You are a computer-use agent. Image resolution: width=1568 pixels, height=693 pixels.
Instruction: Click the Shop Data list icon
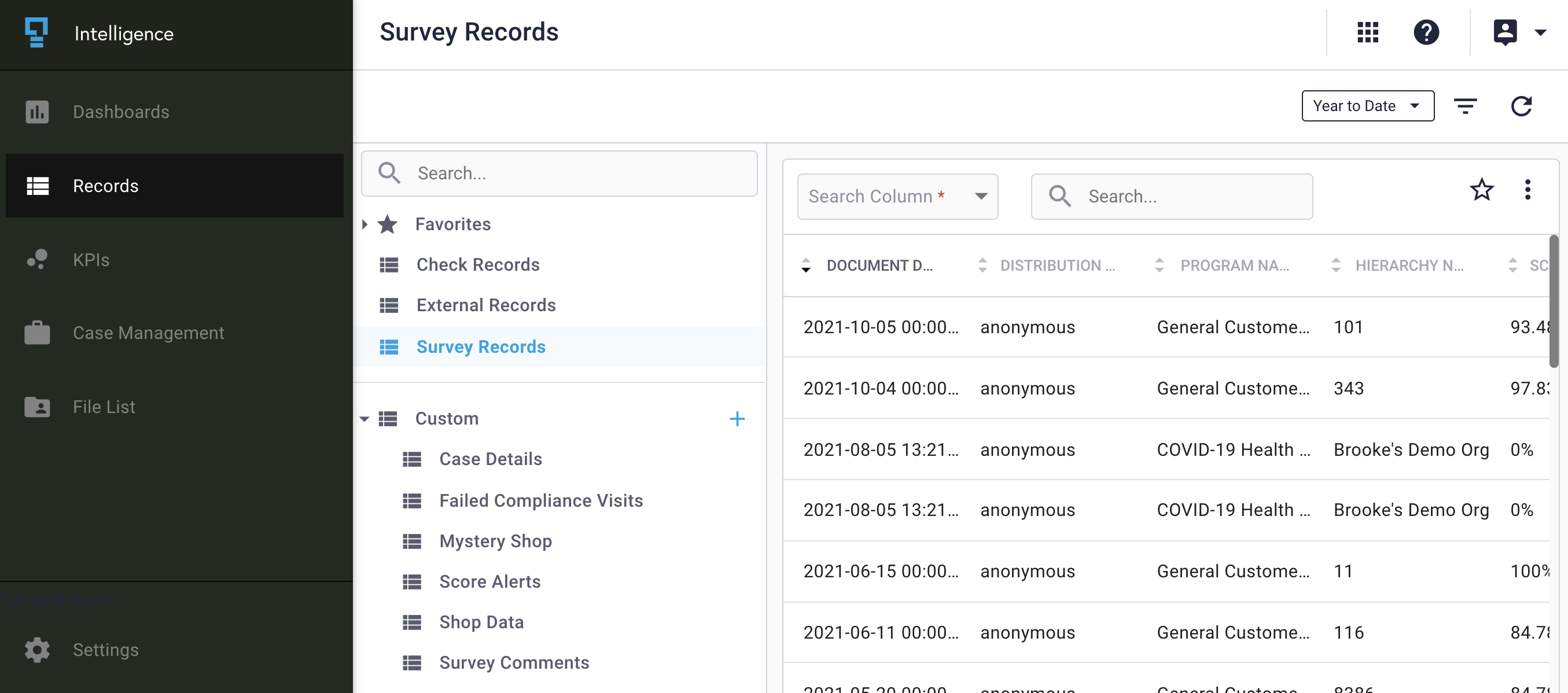pos(412,622)
